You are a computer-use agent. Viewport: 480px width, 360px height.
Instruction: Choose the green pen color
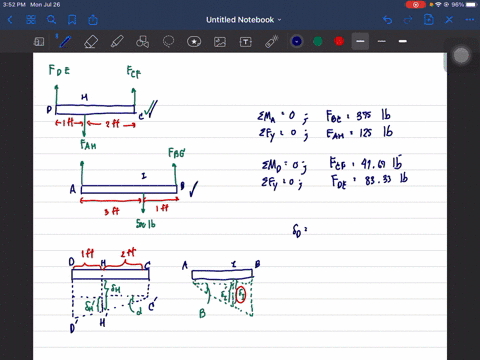point(318,41)
